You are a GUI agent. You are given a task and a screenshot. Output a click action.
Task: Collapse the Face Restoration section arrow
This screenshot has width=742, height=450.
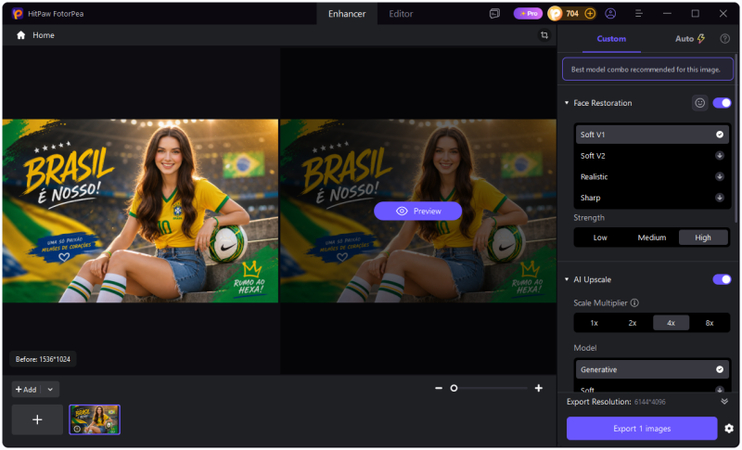(566, 103)
